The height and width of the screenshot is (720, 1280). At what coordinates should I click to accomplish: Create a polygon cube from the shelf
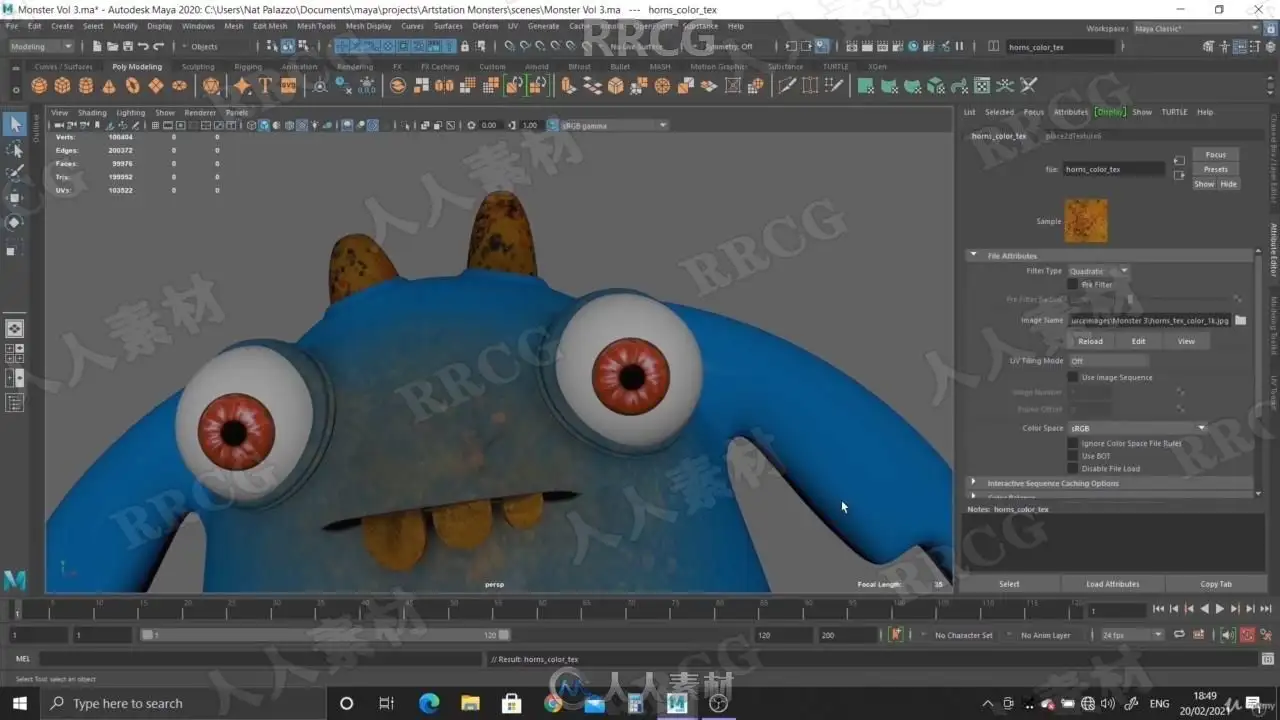click(x=62, y=86)
